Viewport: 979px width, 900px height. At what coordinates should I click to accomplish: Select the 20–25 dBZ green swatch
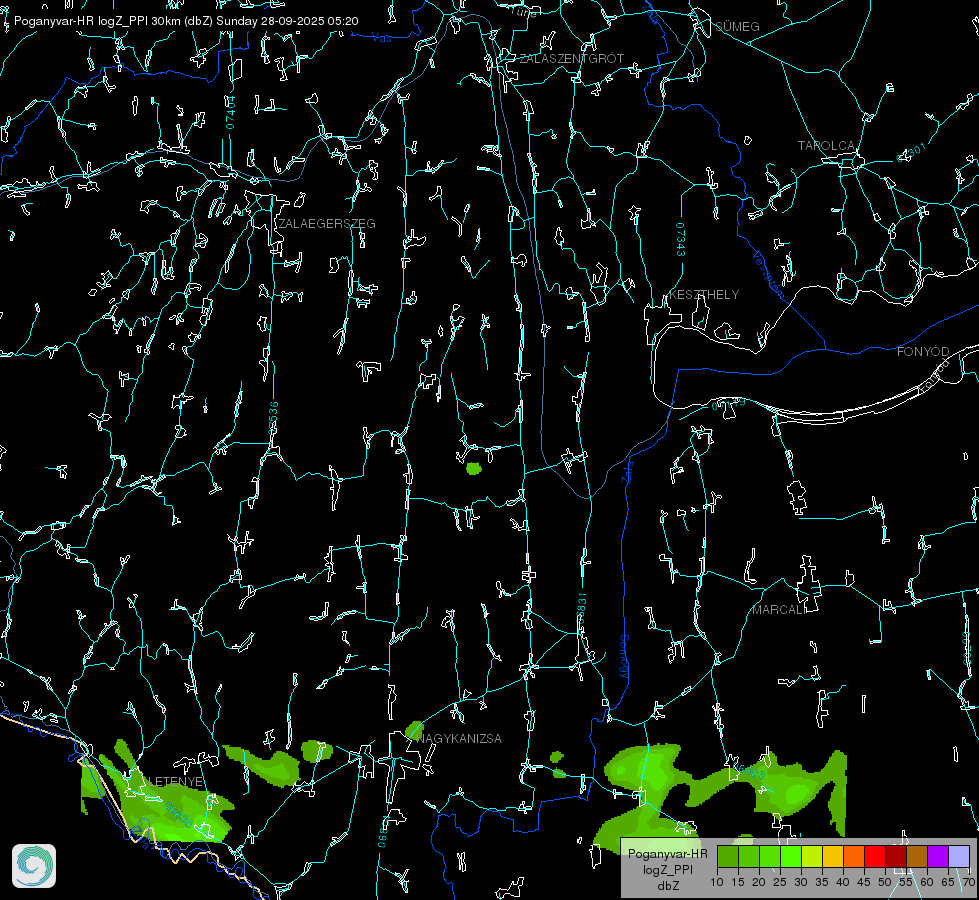[770, 856]
